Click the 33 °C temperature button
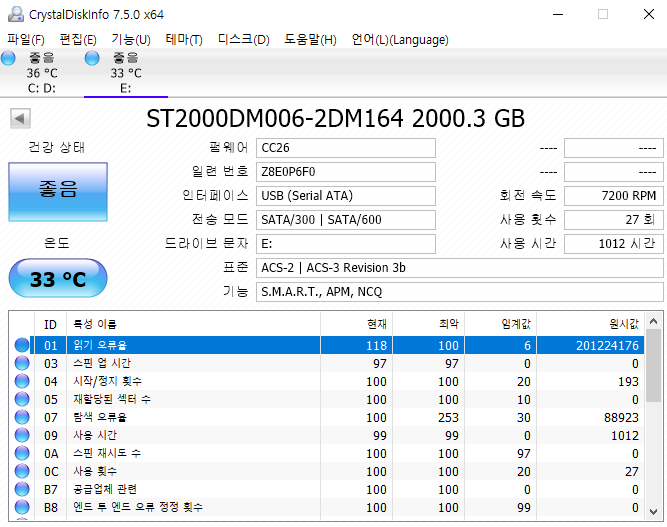The image size is (667, 527). (x=58, y=279)
